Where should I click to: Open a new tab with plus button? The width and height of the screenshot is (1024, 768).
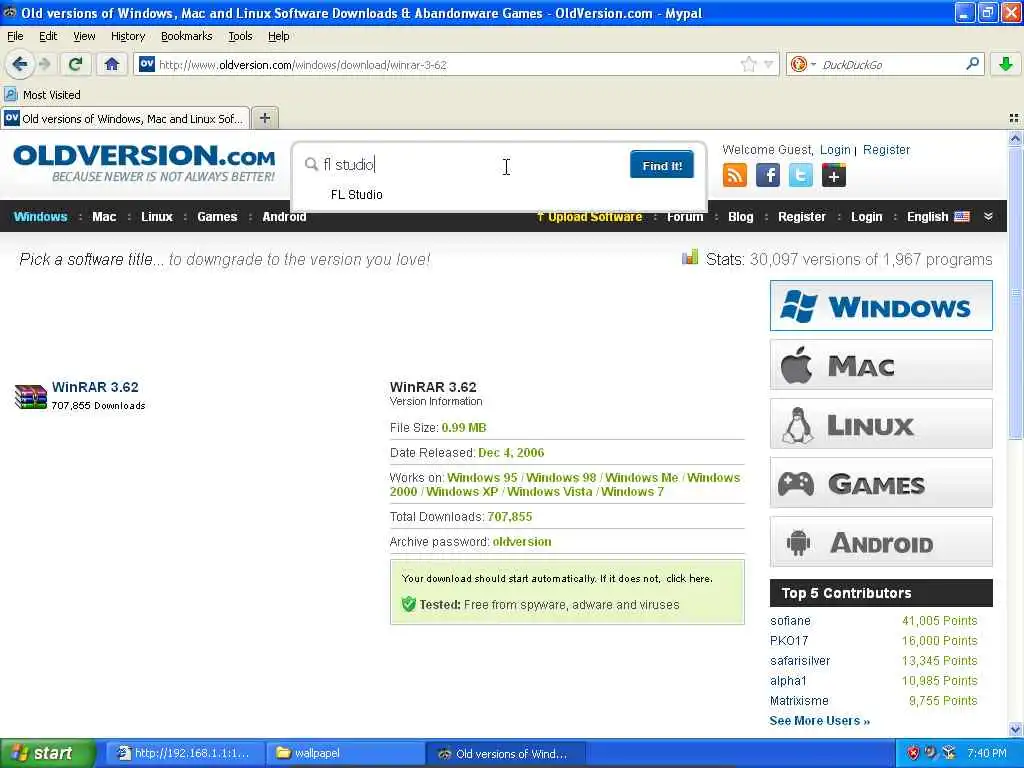pyautogui.click(x=264, y=118)
